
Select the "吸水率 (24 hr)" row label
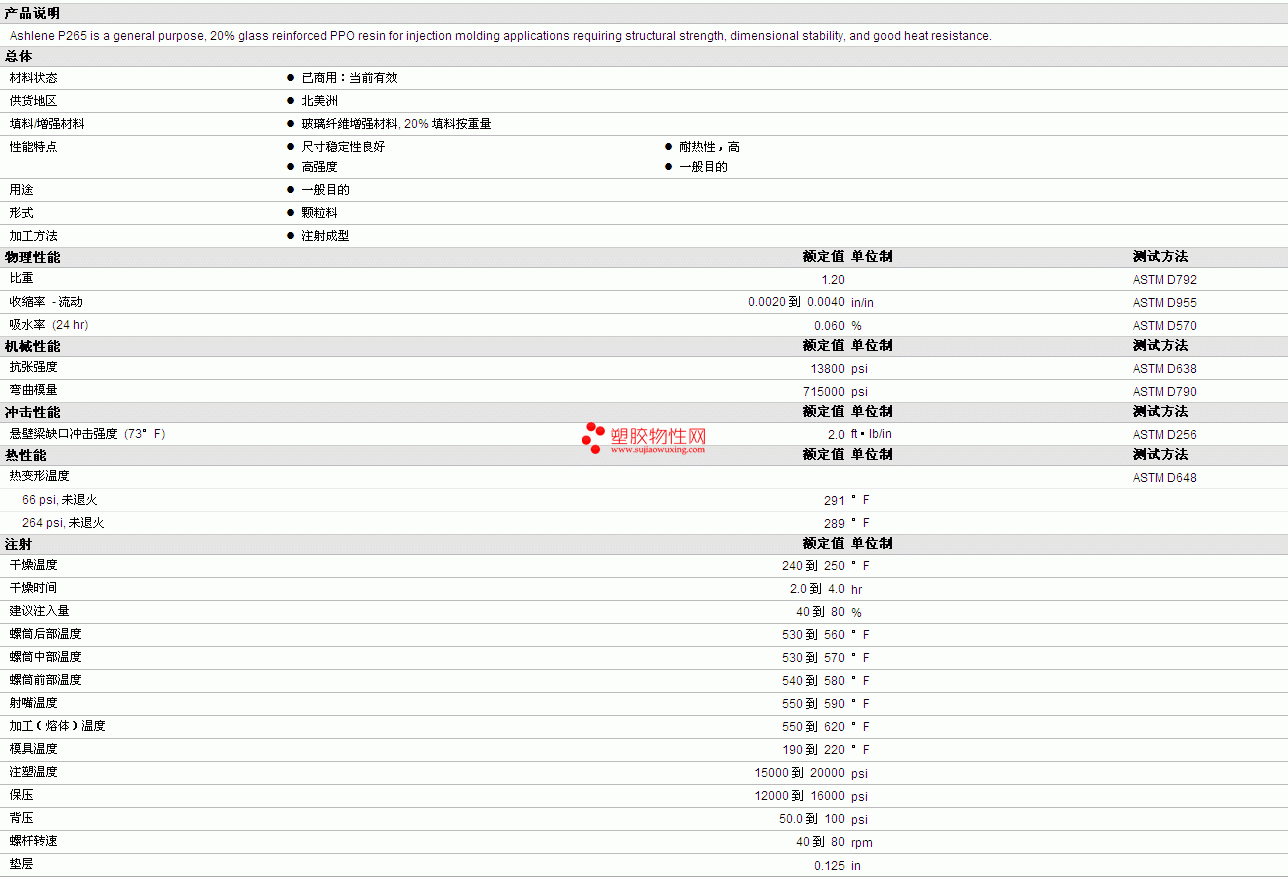pyautogui.click(x=49, y=325)
